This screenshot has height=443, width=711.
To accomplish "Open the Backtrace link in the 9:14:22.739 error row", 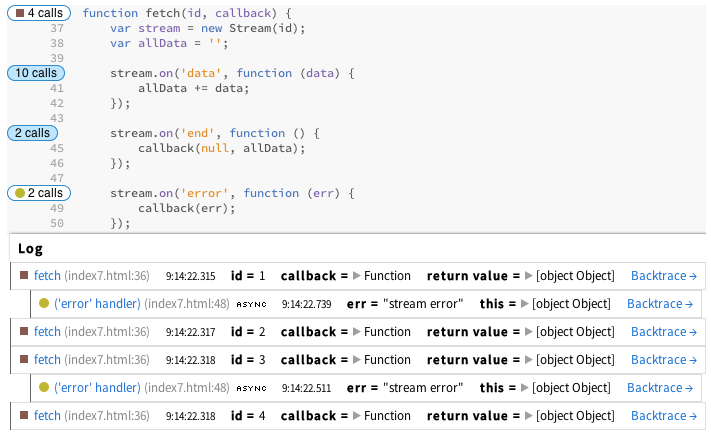I will pyautogui.click(x=659, y=304).
